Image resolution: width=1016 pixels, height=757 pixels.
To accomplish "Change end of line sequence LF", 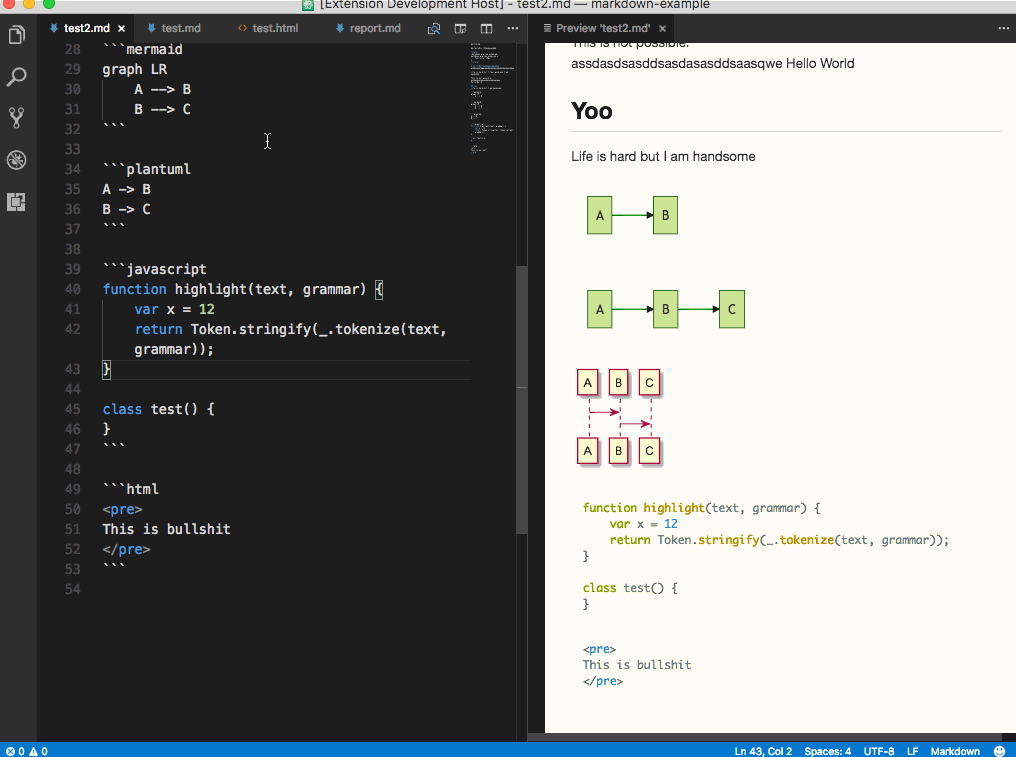I will [x=912, y=751].
